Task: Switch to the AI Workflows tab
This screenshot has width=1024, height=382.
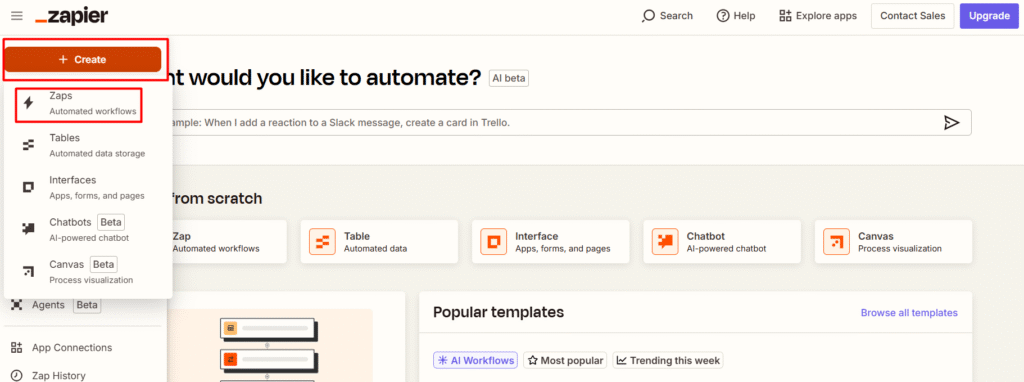Action: 475,360
